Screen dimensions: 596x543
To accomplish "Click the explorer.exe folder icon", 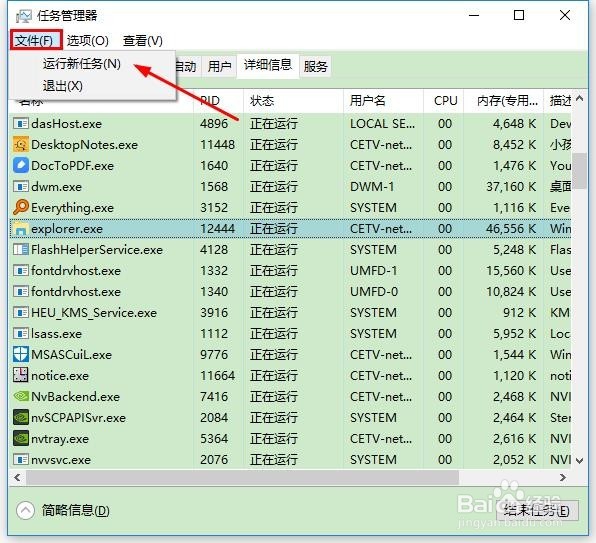I will coord(21,229).
